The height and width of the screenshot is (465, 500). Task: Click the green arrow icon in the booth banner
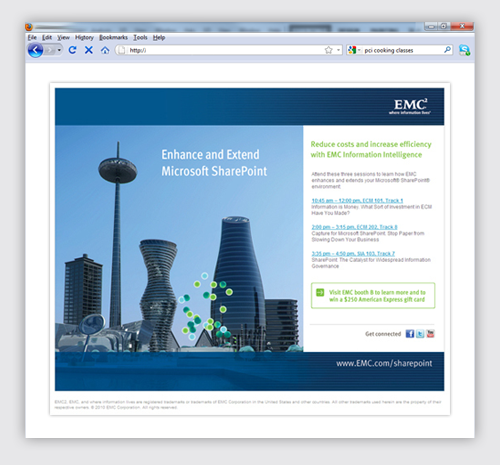pos(320,293)
